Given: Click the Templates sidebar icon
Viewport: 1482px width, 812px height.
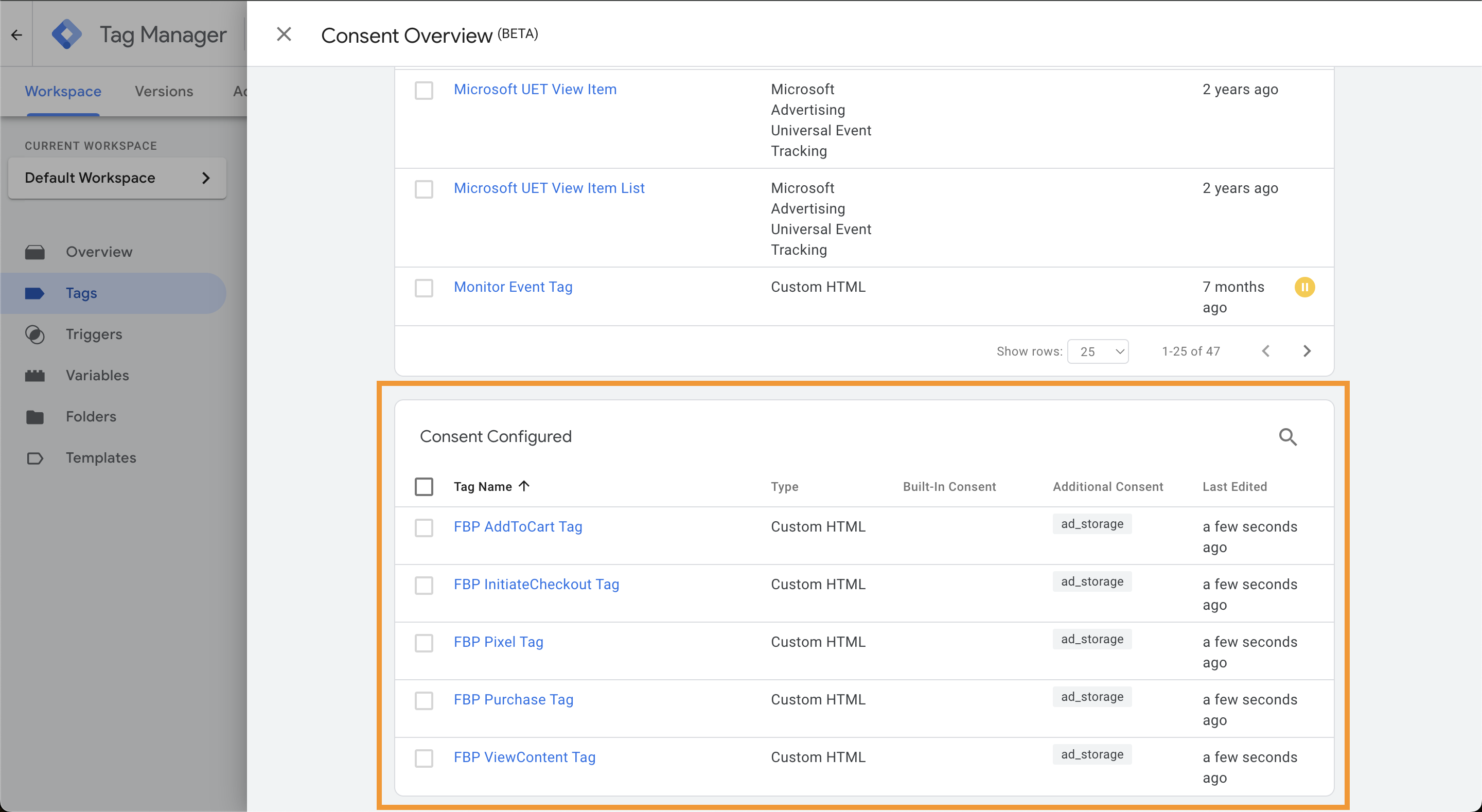Looking at the screenshot, I should (34, 458).
